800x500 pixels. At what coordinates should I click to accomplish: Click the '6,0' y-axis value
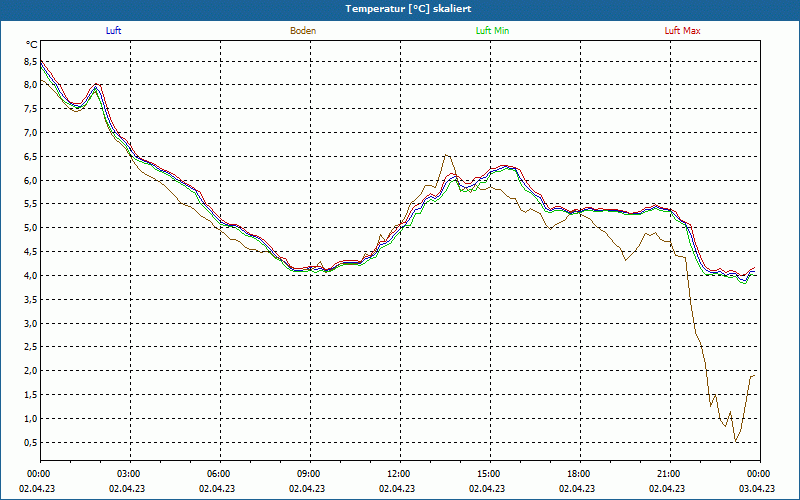pos(31,180)
